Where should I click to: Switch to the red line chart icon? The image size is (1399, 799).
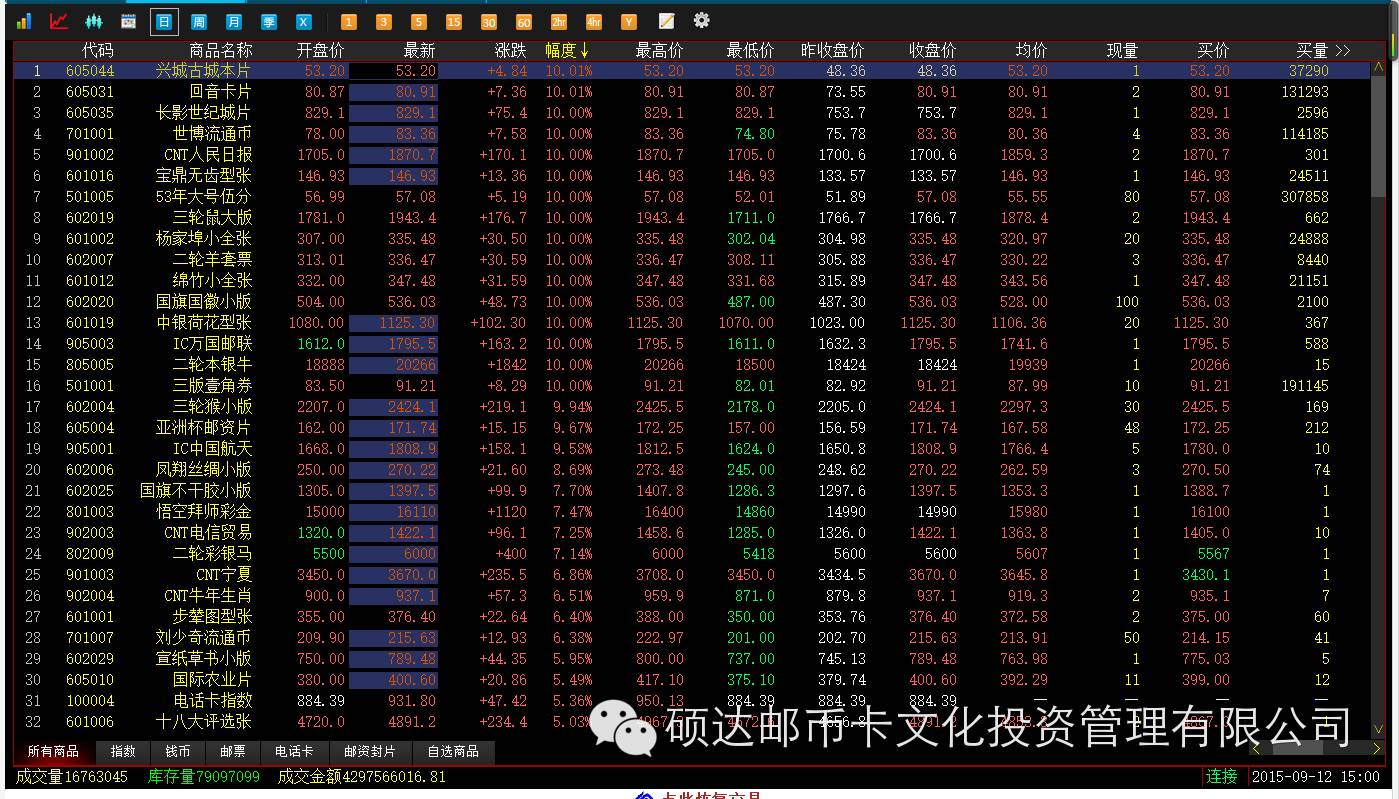tap(59, 21)
